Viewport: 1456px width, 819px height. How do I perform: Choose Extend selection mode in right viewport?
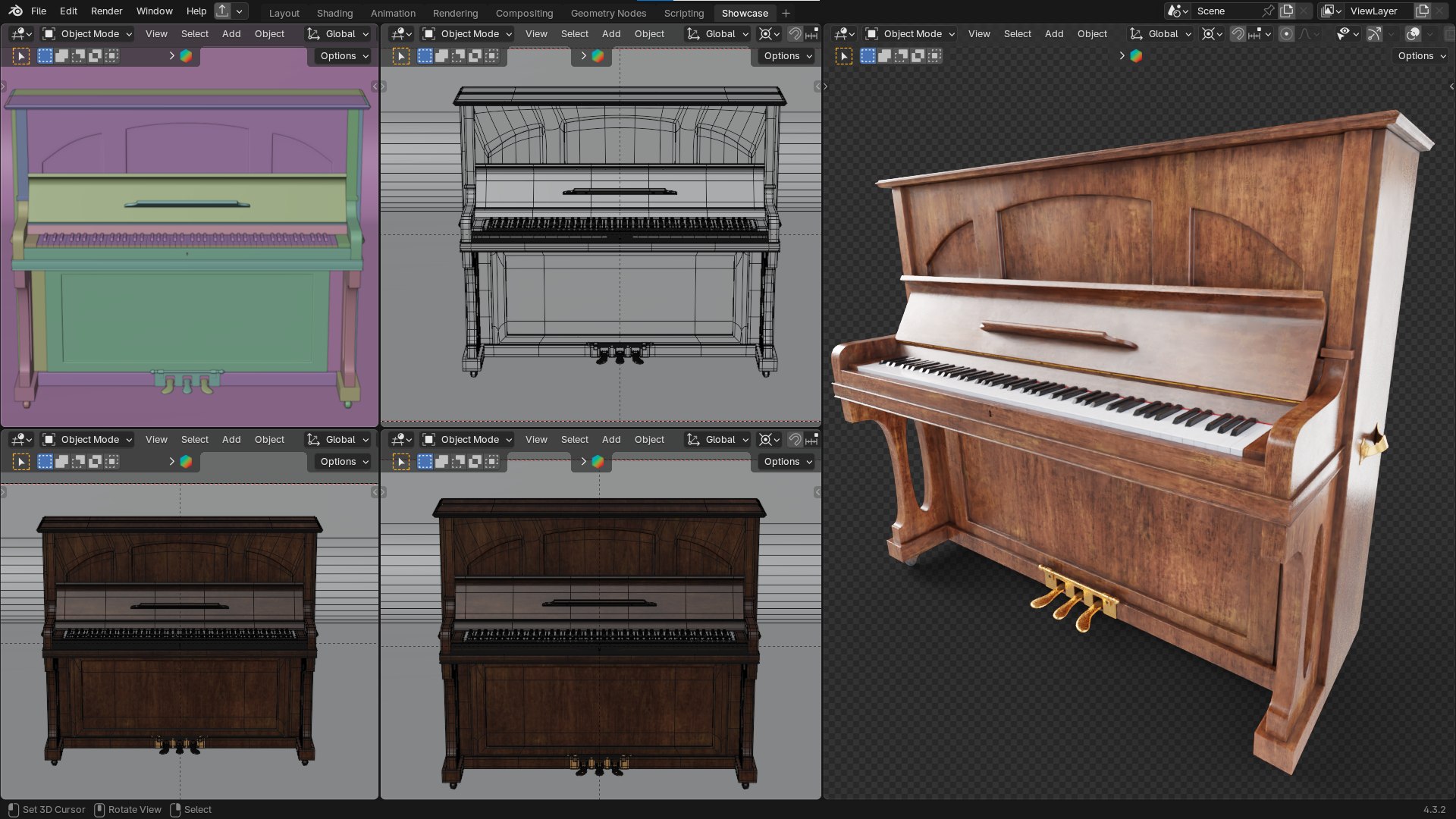(x=884, y=55)
